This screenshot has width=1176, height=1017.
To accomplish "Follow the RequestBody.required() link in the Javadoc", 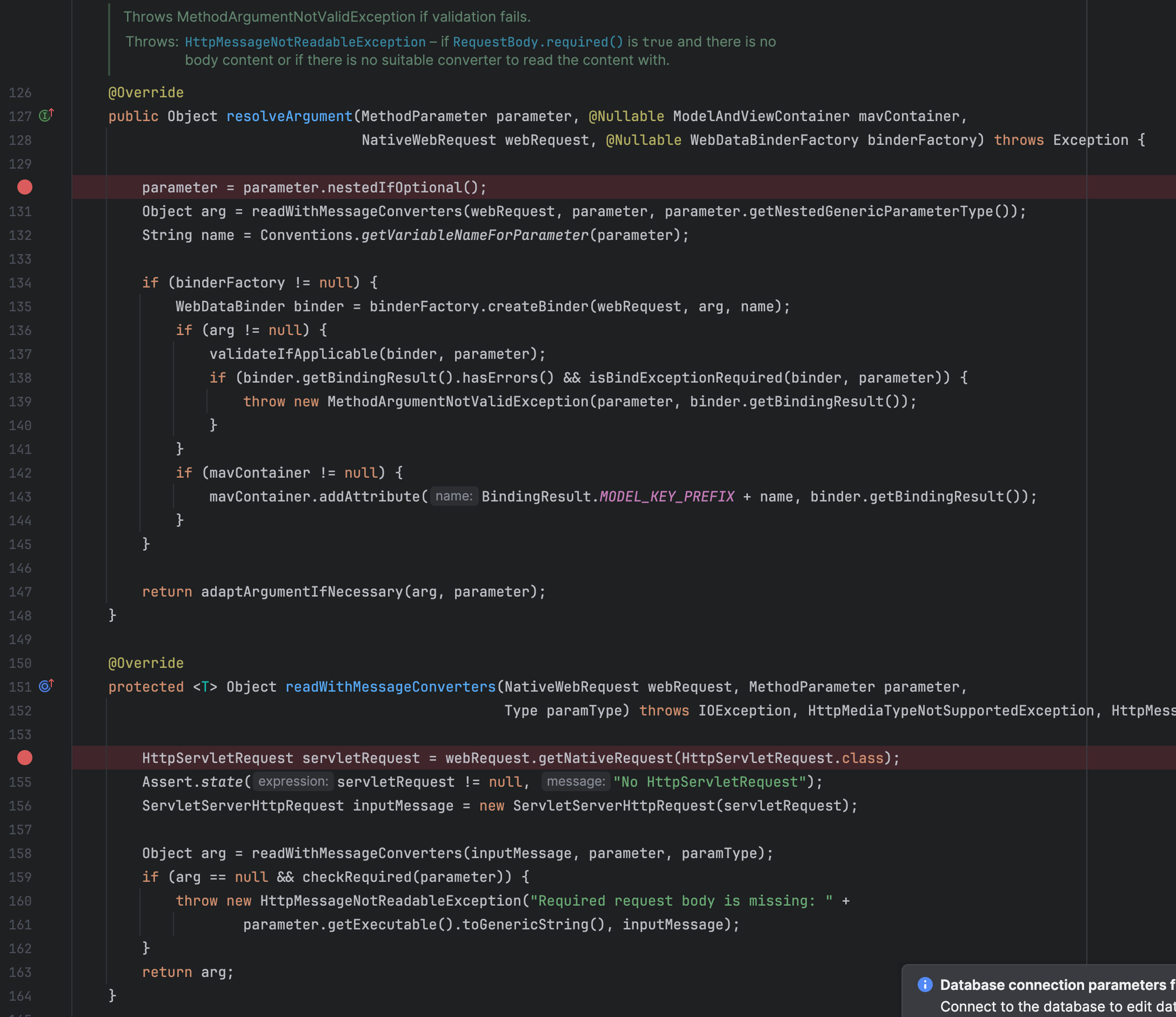I will [538, 42].
